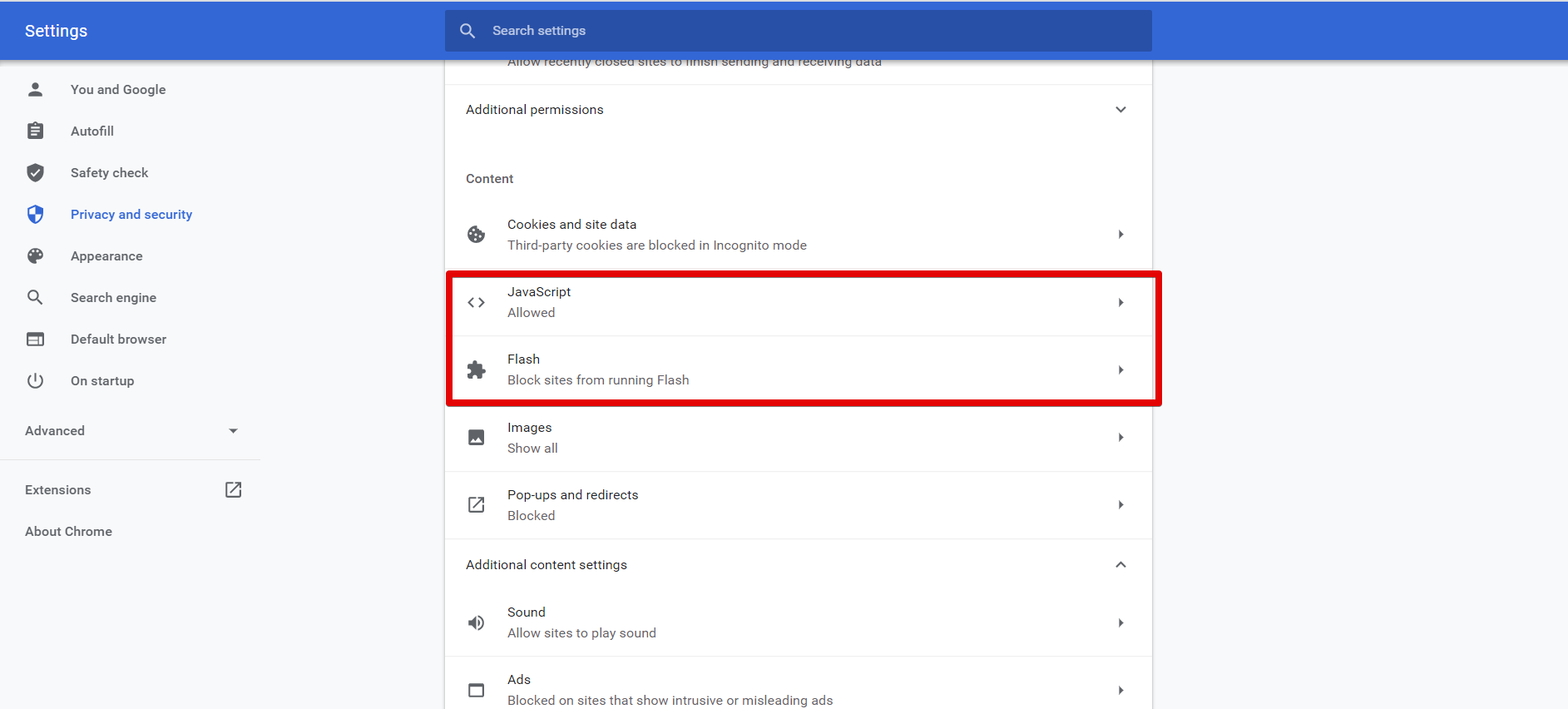Open Extensions via the external link icon
The width and height of the screenshot is (1568, 709).
[234, 489]
